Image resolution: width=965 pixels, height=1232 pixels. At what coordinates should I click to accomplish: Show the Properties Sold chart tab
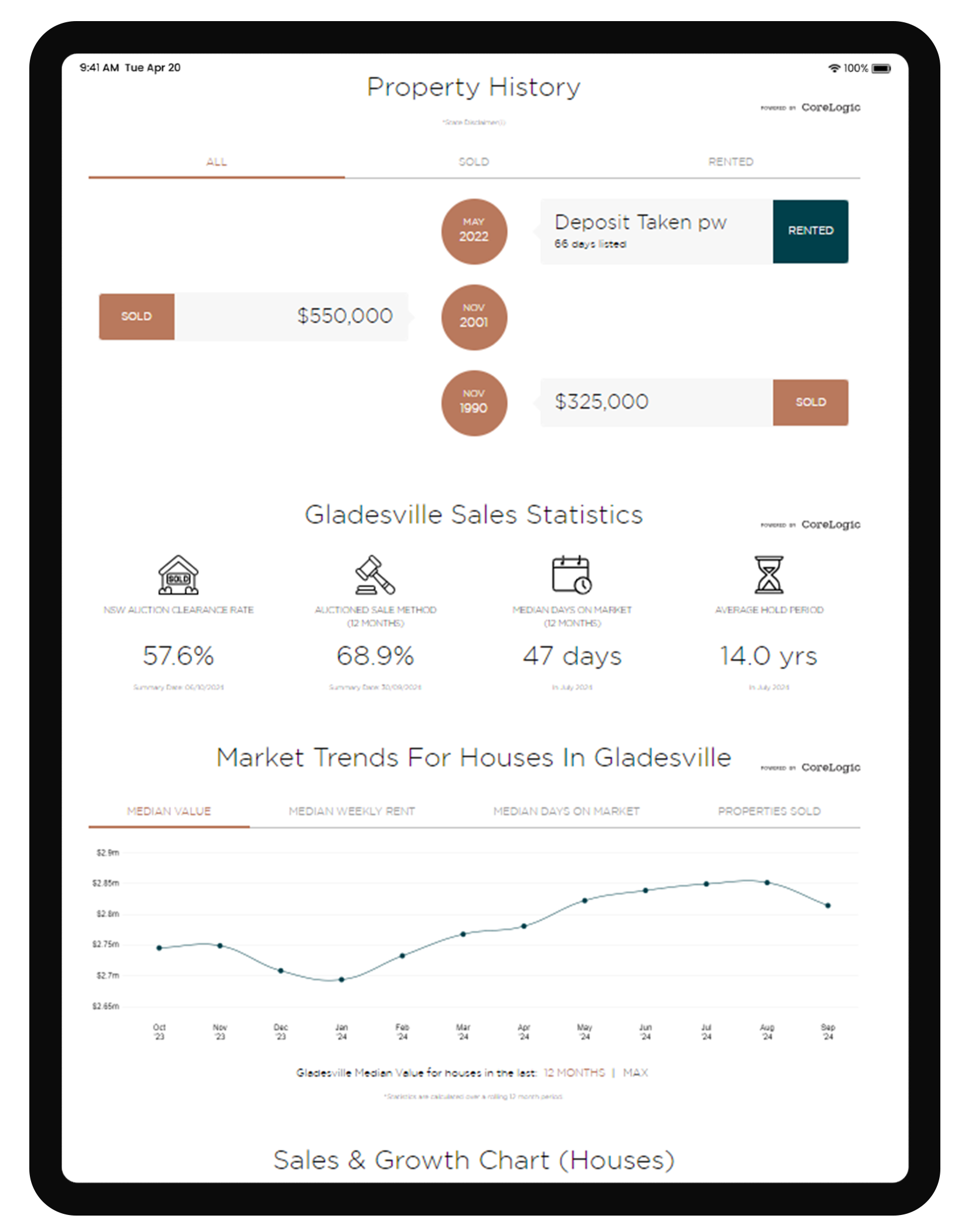click(x=769, y=811)
